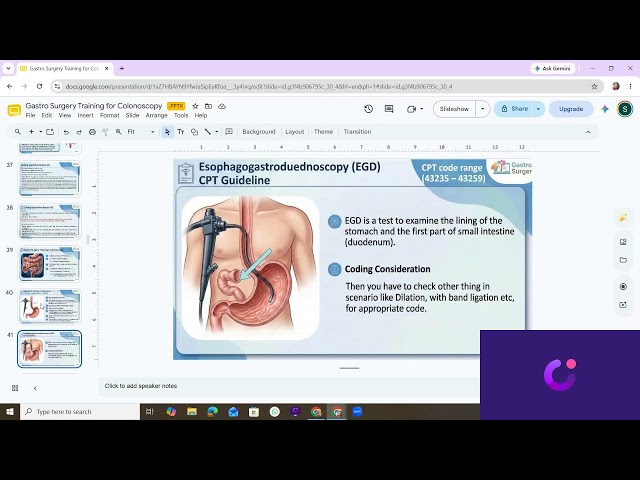This screenshot has width=640, height=480.
Task: Undo the last action
Action: tap(66, 132)
